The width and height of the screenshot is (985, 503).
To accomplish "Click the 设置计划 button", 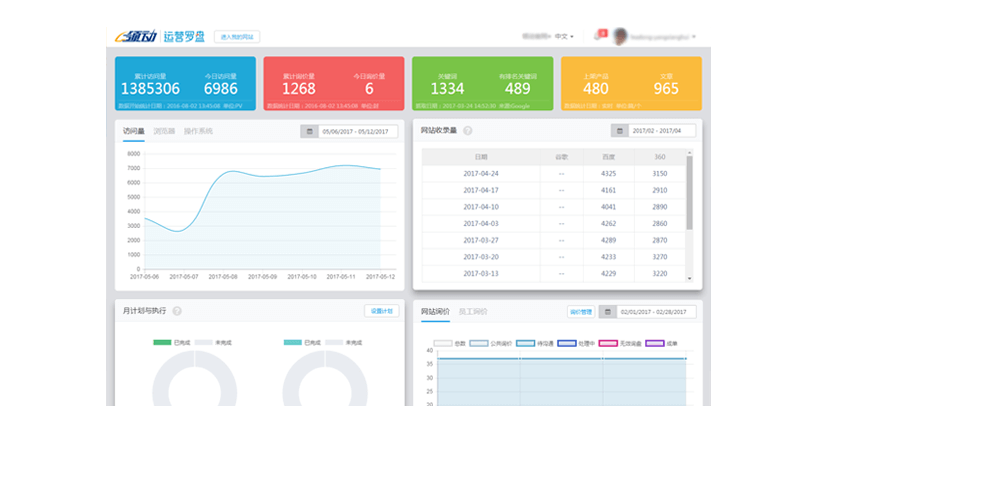I will click(x=381, y=311).
